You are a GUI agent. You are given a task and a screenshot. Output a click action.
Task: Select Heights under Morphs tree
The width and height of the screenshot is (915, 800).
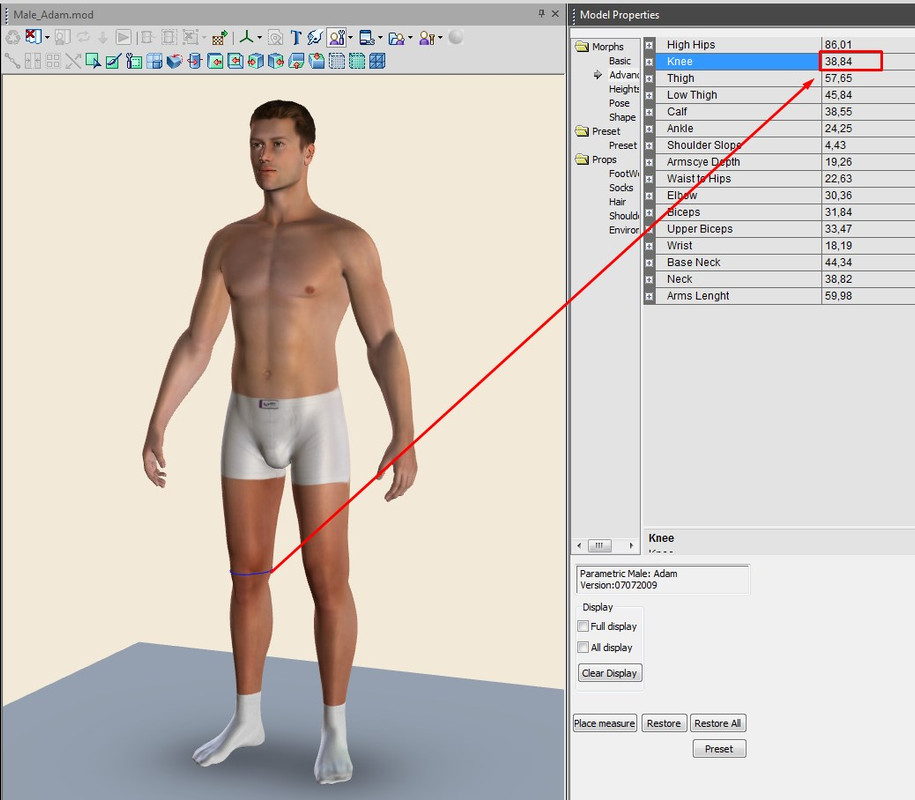pyautogui.click(x=624, y=89)
